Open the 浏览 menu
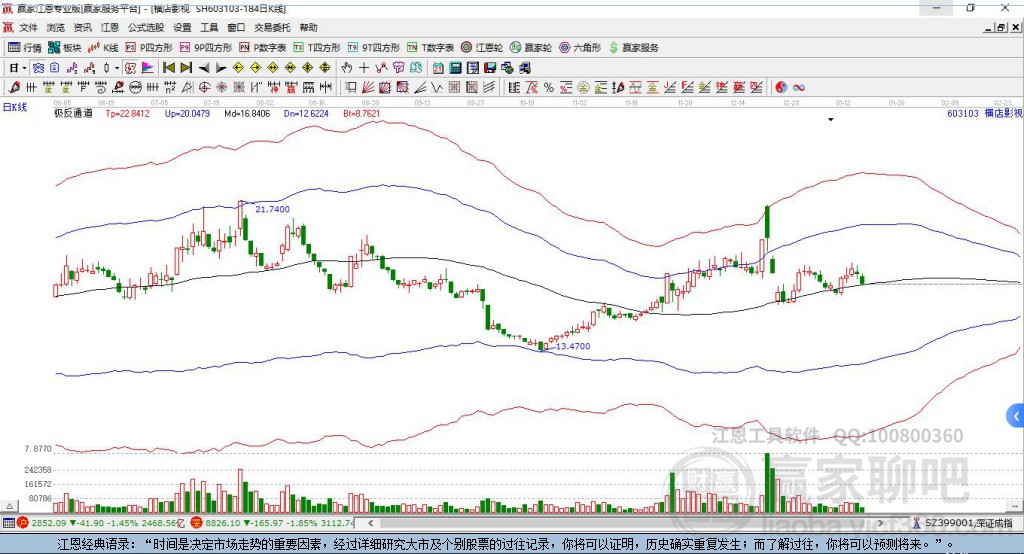Image resolution: width=1024 pixels, height=554 pixels. [x=56, y=27]
